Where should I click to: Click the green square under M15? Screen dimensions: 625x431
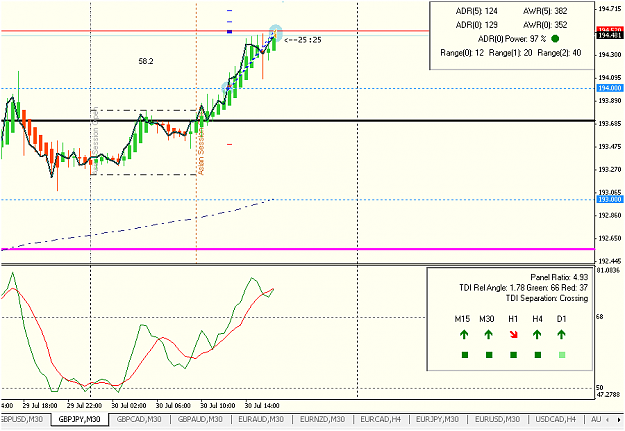click(464, 355)
